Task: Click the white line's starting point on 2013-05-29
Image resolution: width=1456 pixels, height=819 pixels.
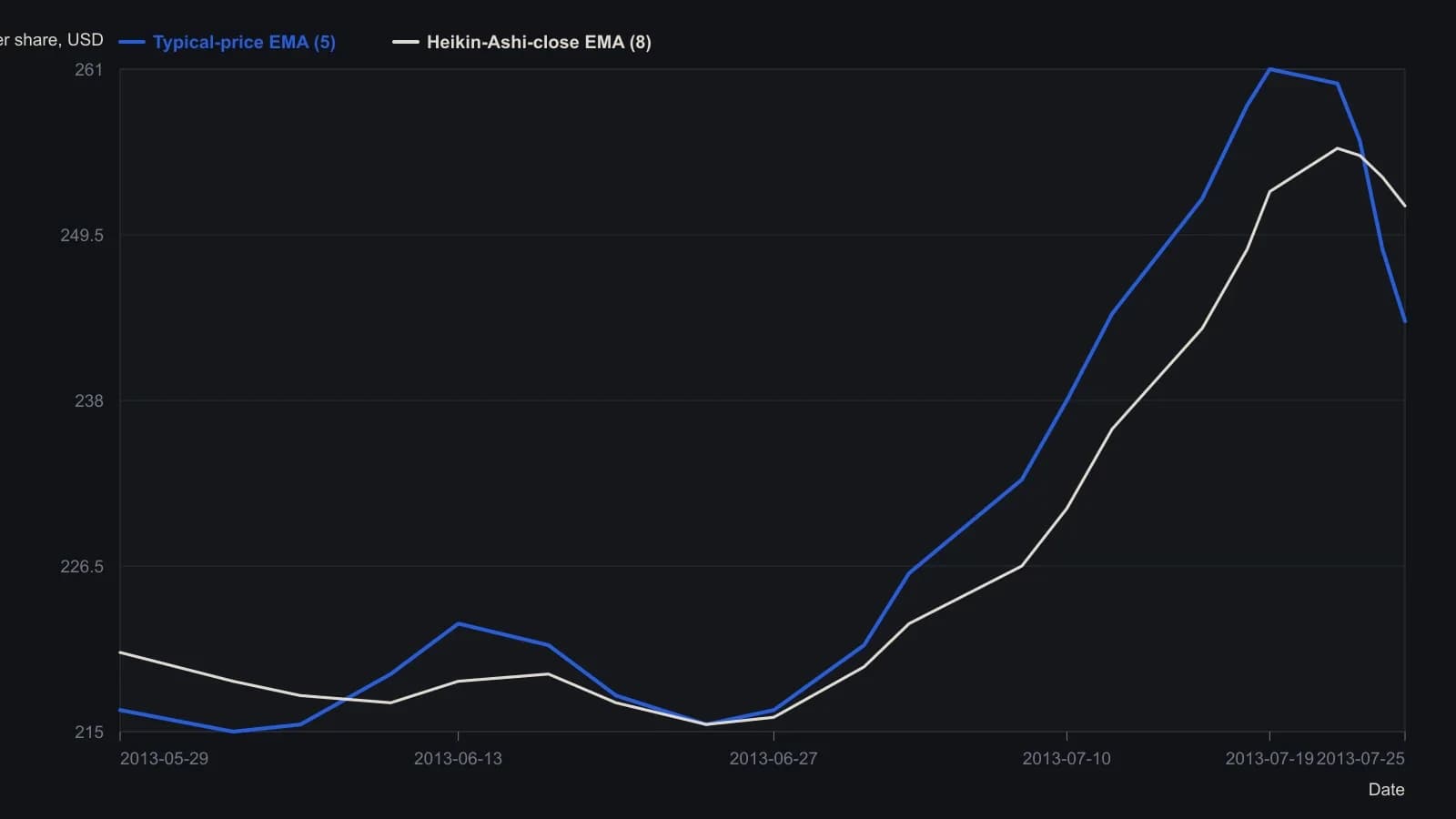Action: point(120,652)
